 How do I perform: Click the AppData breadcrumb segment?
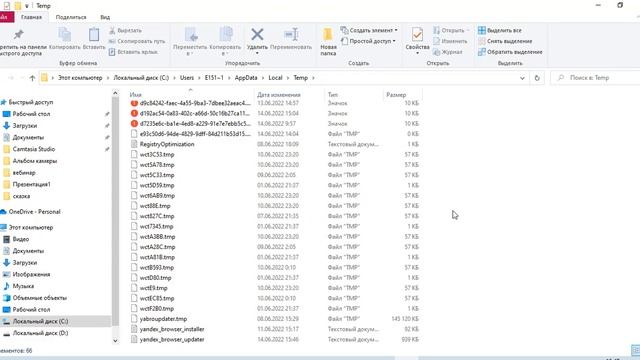click(x=246, y=78)
